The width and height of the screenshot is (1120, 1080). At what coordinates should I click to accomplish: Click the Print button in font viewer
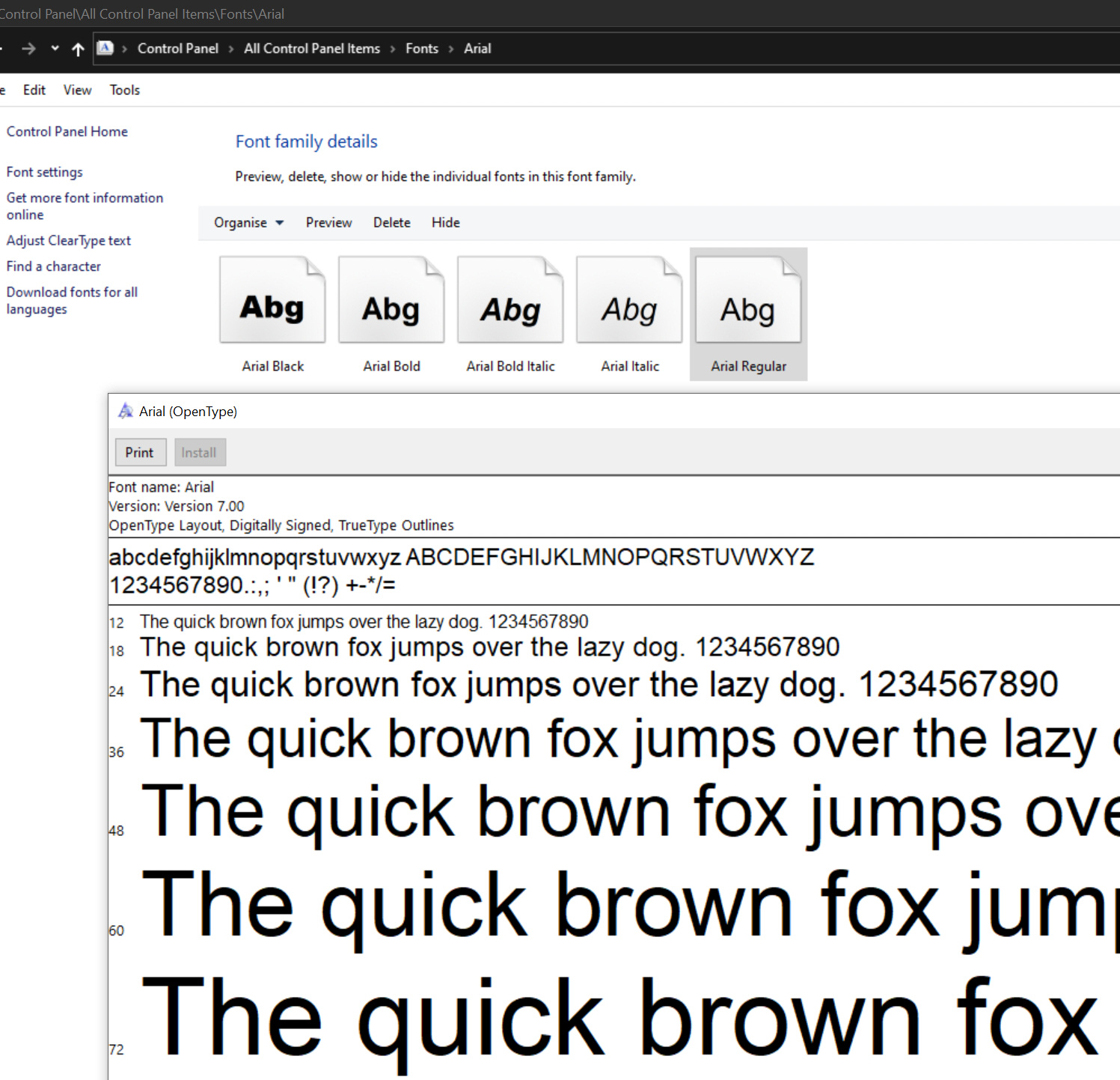coord(140,452)
